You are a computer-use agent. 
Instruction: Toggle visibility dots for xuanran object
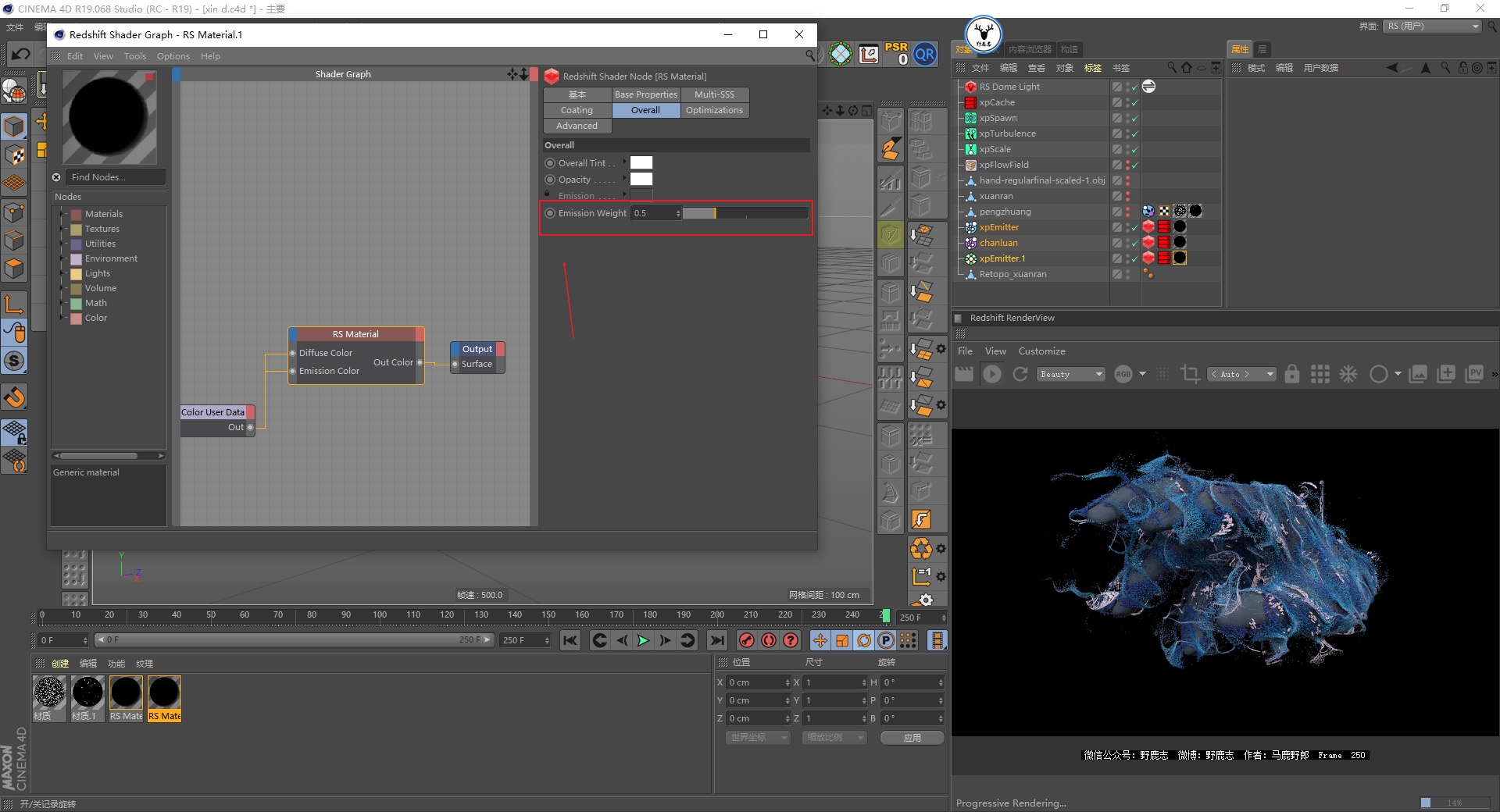pos(1127,196)
